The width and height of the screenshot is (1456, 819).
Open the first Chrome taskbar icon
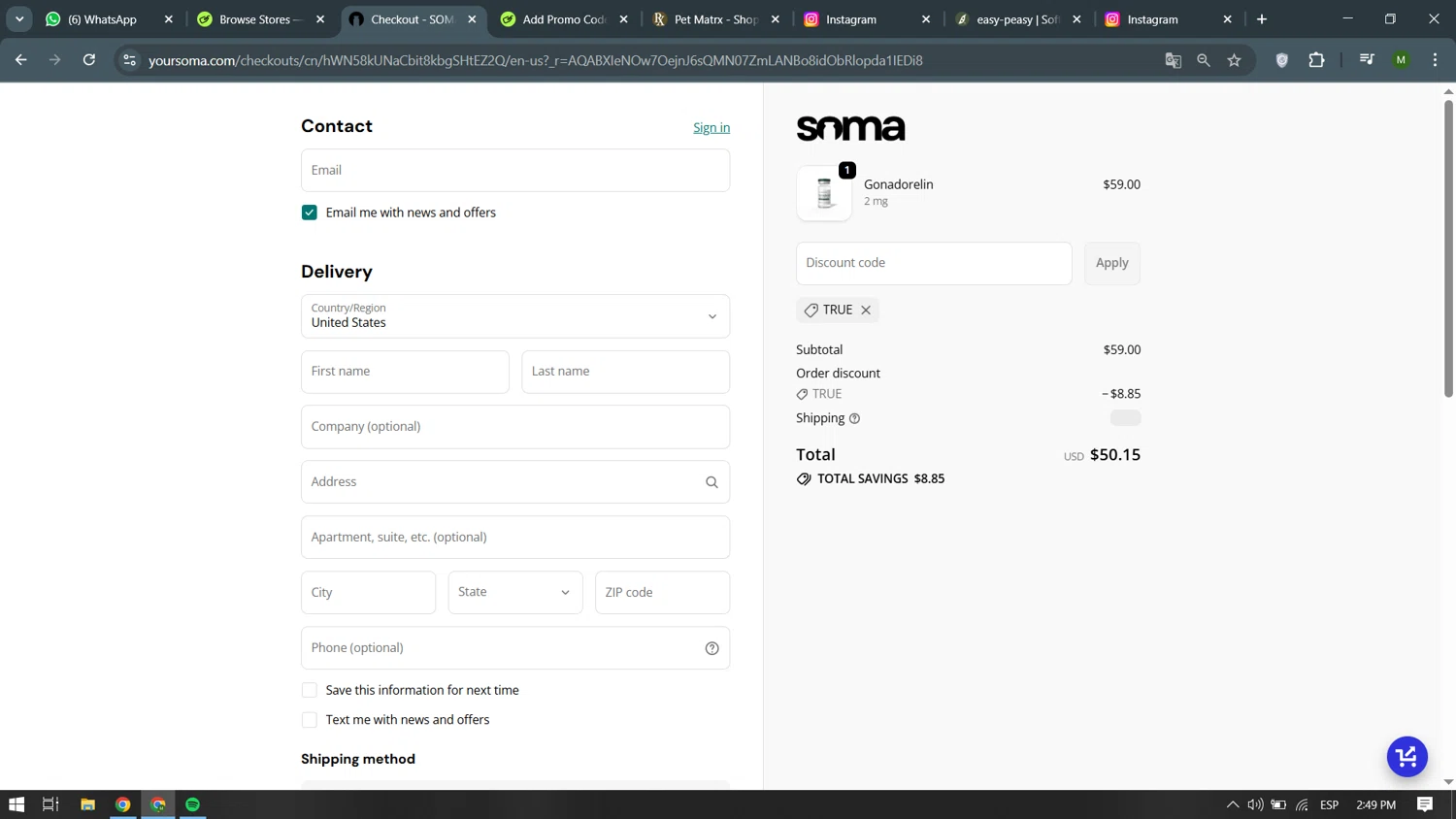(x=122, y=804)
